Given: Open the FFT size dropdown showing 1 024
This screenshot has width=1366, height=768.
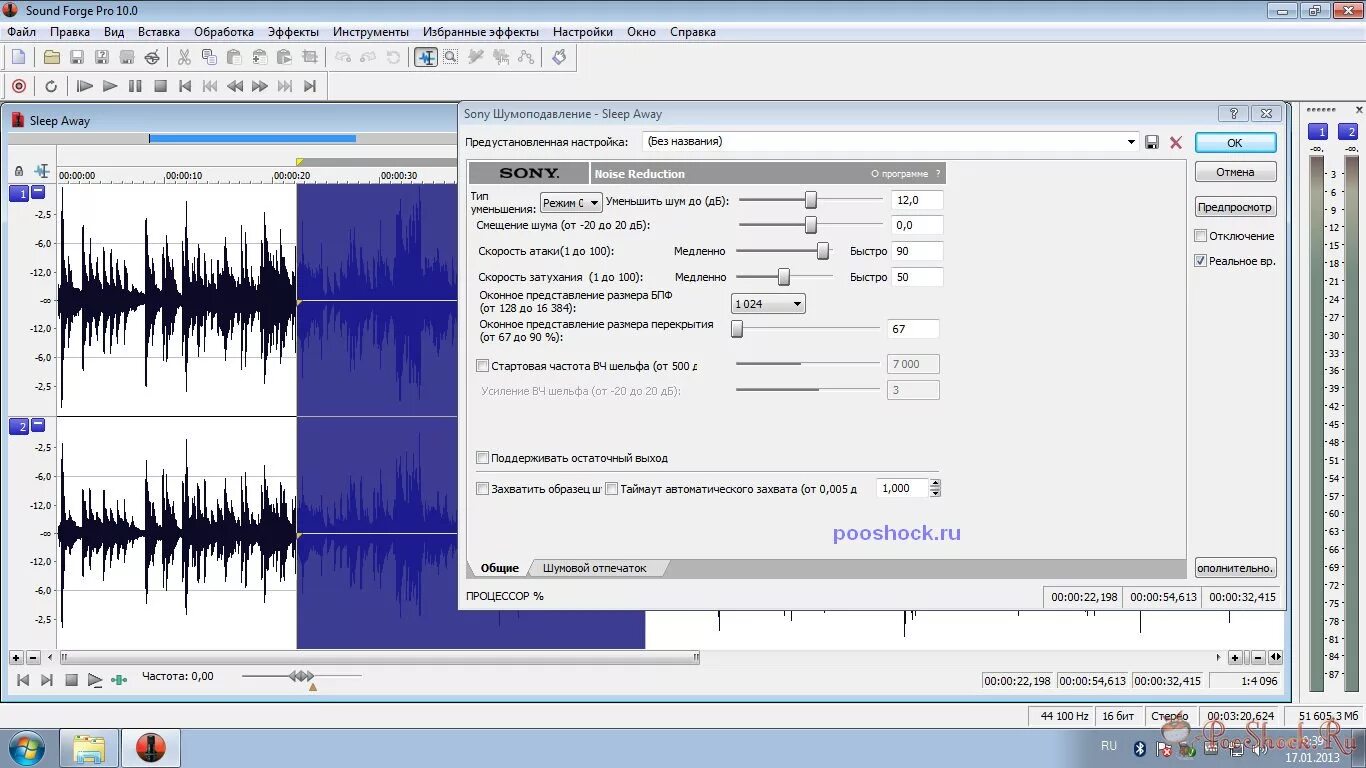Looking at the screenshot, I should (x=797, y=303).
